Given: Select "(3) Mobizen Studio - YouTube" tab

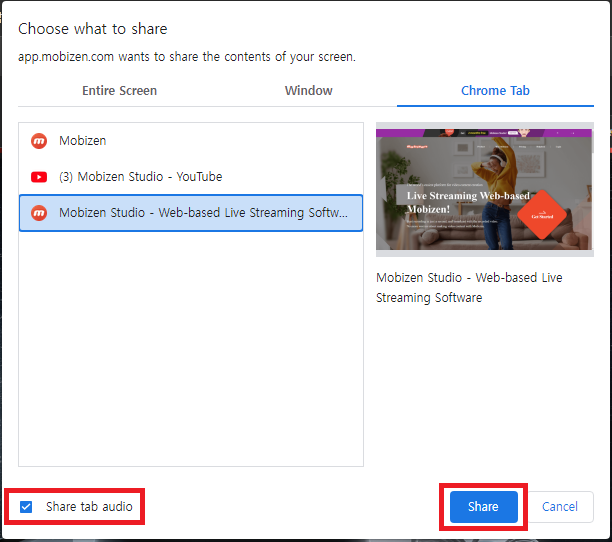Looking at the screenshot, I should 191,176.
